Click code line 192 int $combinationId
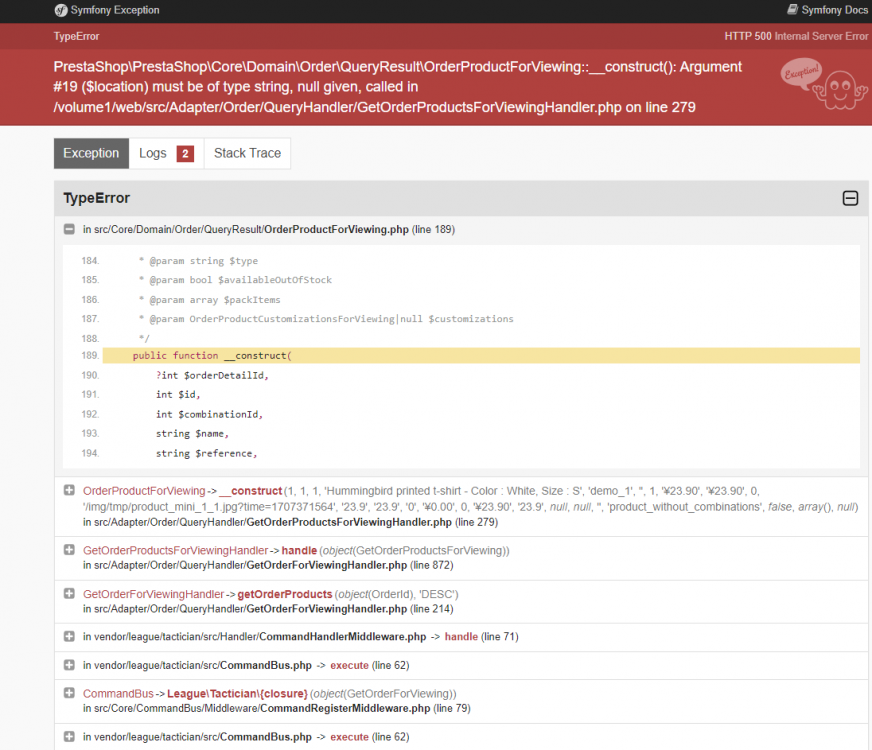 pyautogui.click(x=209, y=414)
